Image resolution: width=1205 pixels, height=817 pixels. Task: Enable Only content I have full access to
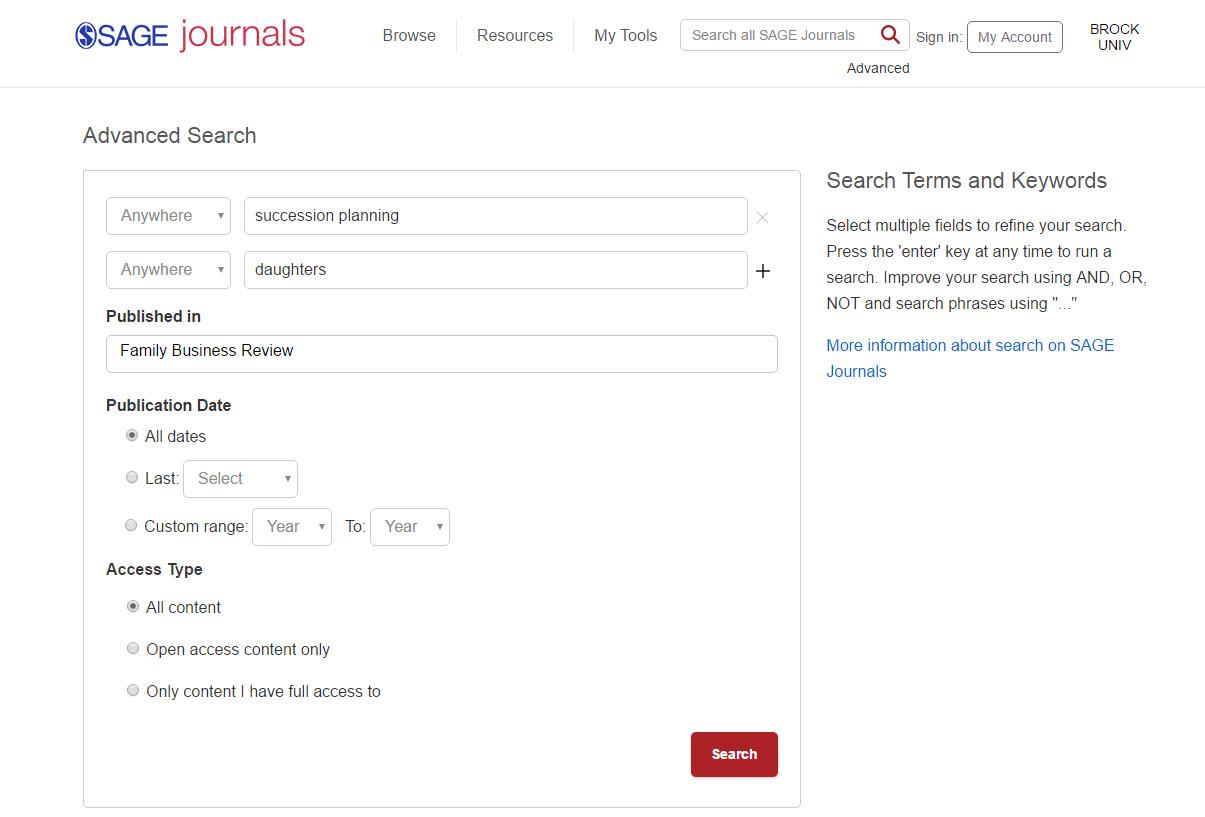(x=133, y=690)
